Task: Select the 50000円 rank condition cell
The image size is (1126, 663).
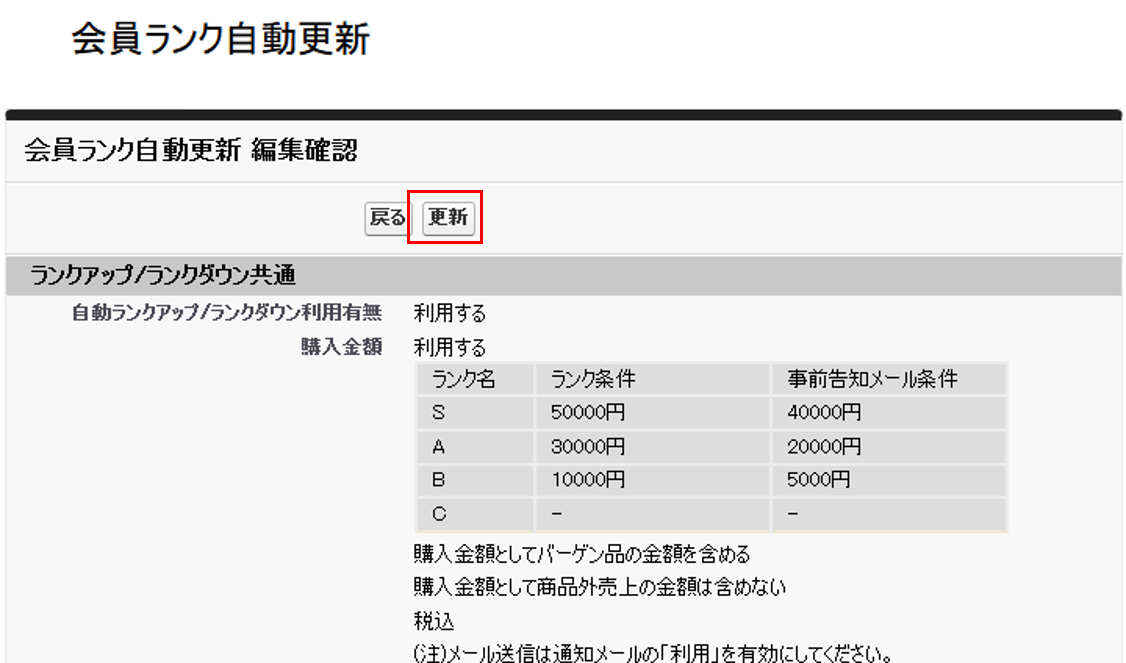Action: point(588,412)
